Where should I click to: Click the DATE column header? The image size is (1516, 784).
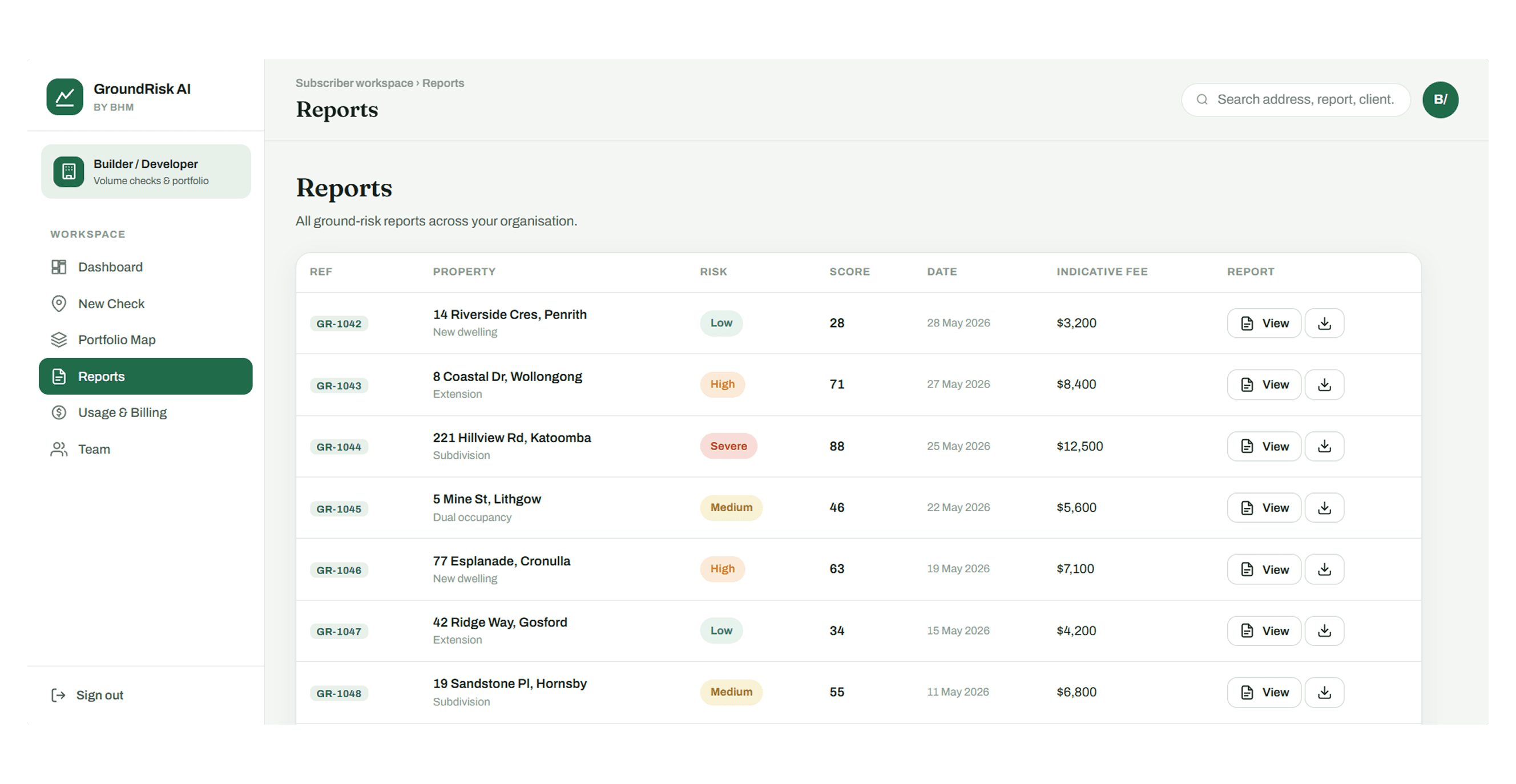tap(942, 272)
